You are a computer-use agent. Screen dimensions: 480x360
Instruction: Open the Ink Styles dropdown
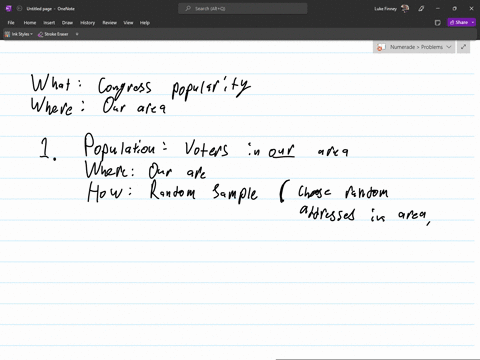(x=19, y=34)
